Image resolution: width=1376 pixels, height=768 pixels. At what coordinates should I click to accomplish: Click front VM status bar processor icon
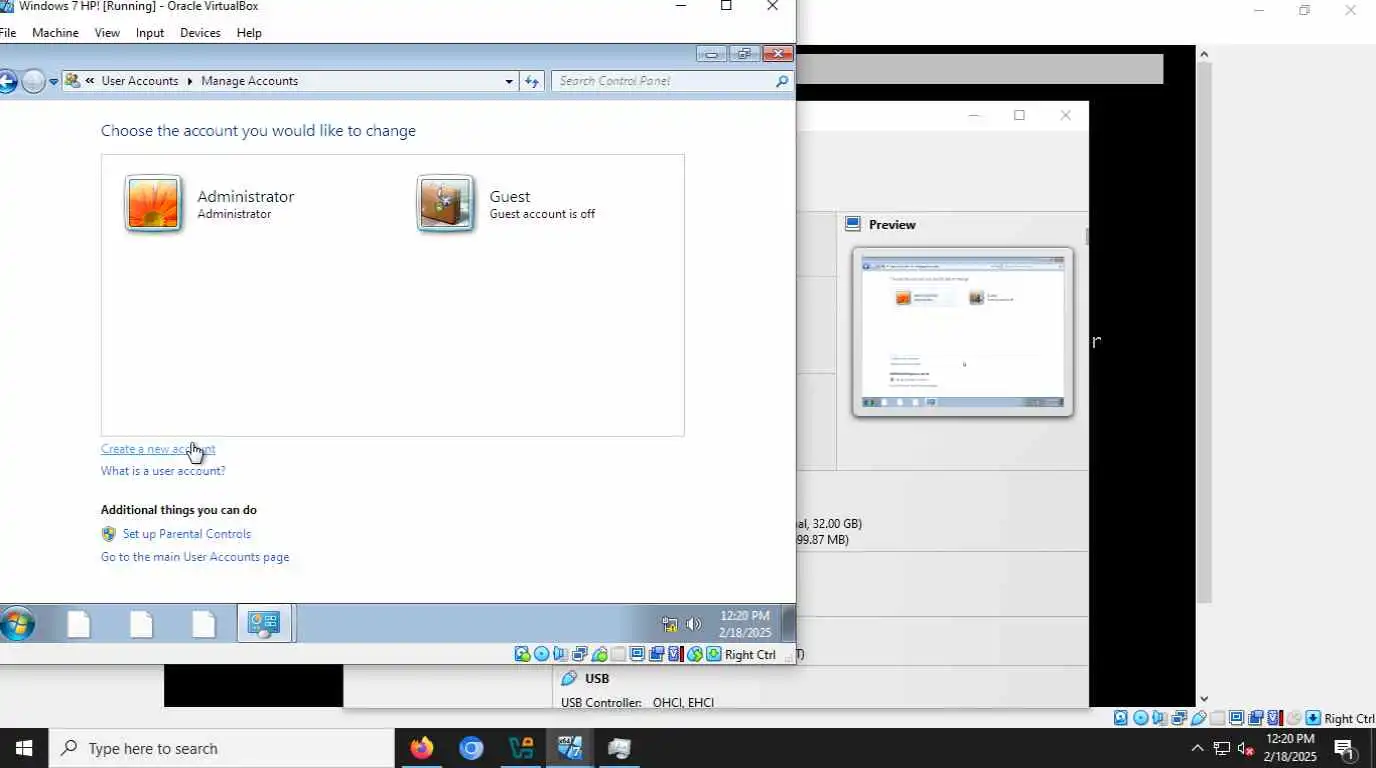[x=675, y=654]
